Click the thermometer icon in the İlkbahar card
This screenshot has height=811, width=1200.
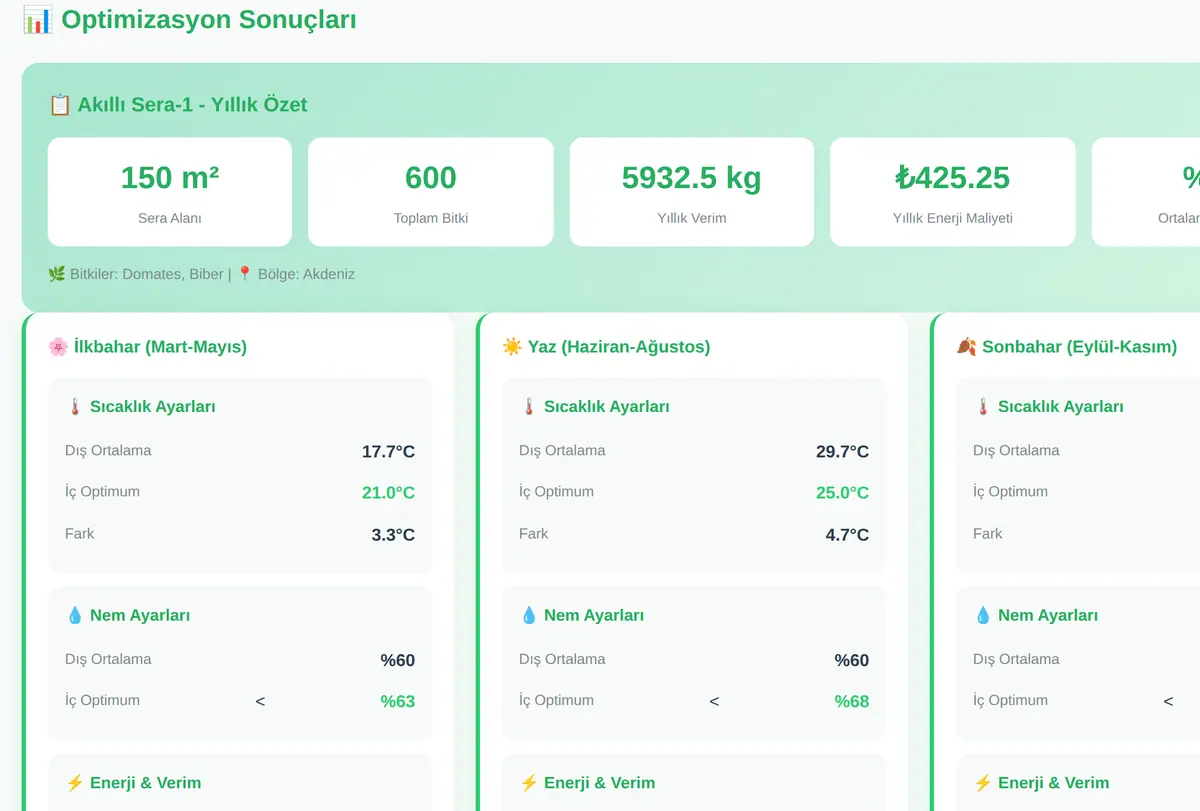75,407
